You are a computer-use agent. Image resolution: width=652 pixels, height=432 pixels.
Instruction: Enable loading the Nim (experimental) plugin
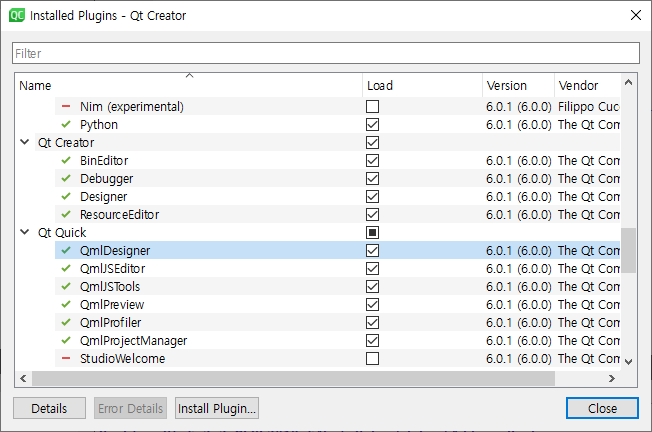click(373, 106)
